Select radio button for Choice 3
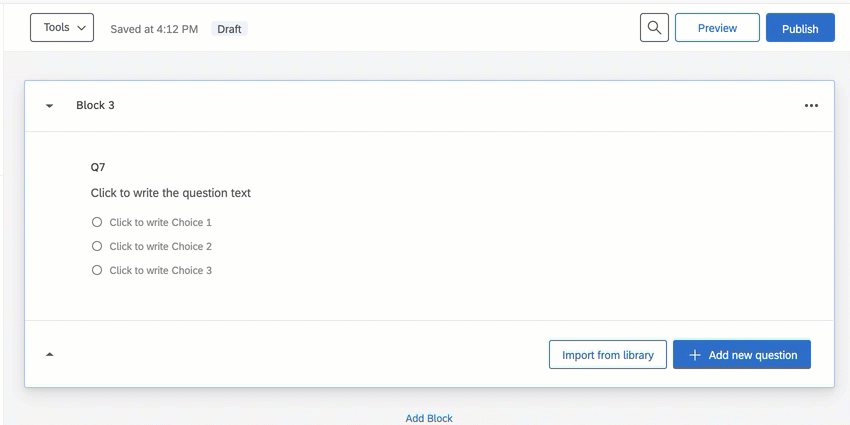 [96, 270]
